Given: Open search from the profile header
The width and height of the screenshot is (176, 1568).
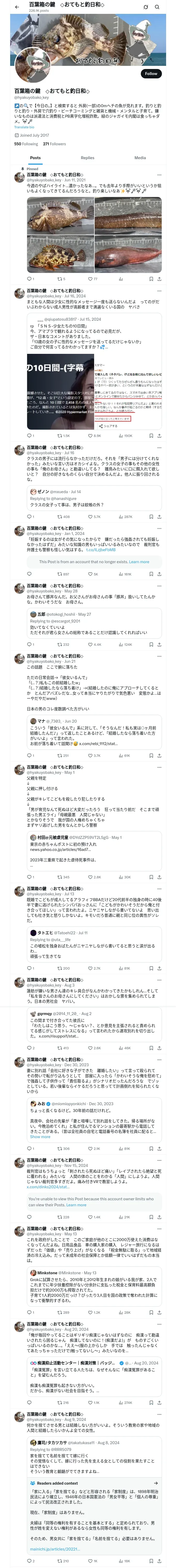Looking at the screenshot, I should coord(157,7).
